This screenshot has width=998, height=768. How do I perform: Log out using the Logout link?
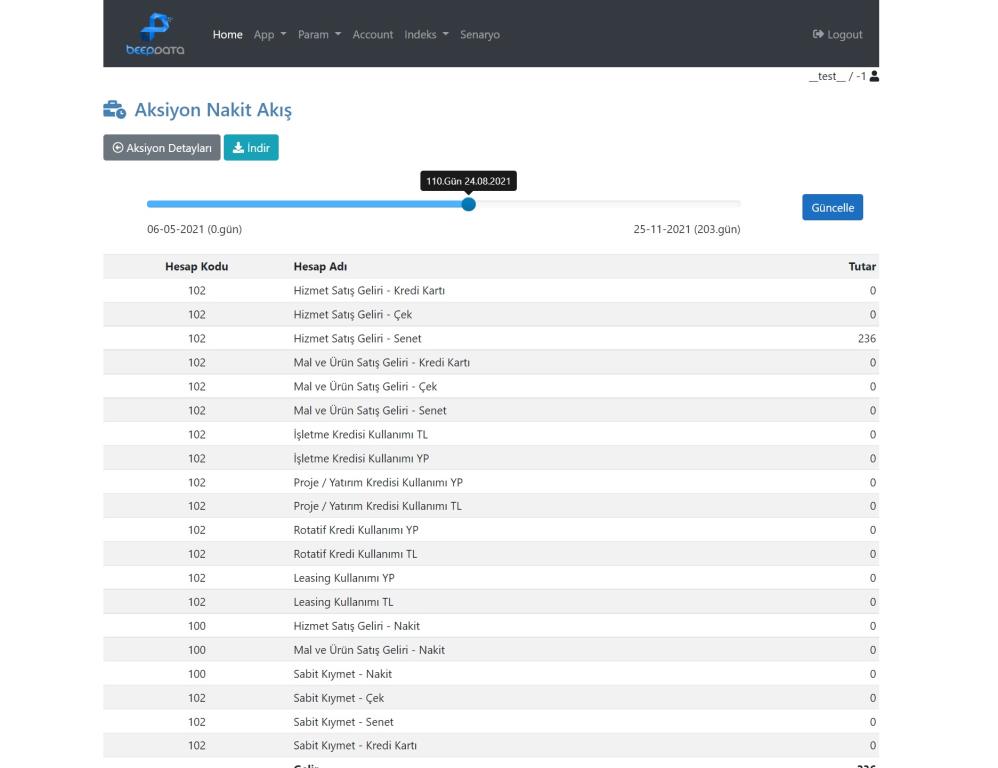[838, 34]
